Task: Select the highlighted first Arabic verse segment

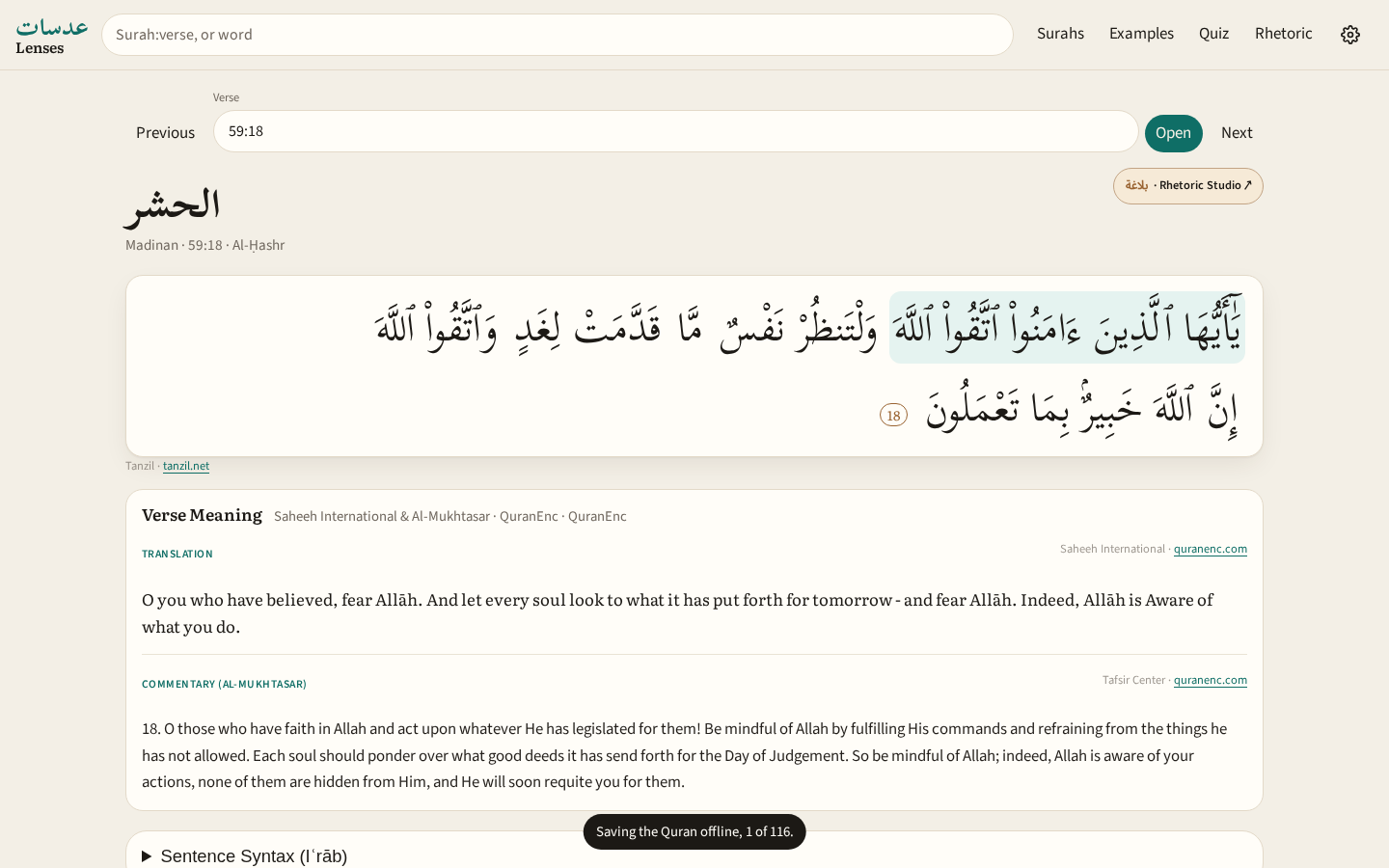Action: (x=1067, y=328)
